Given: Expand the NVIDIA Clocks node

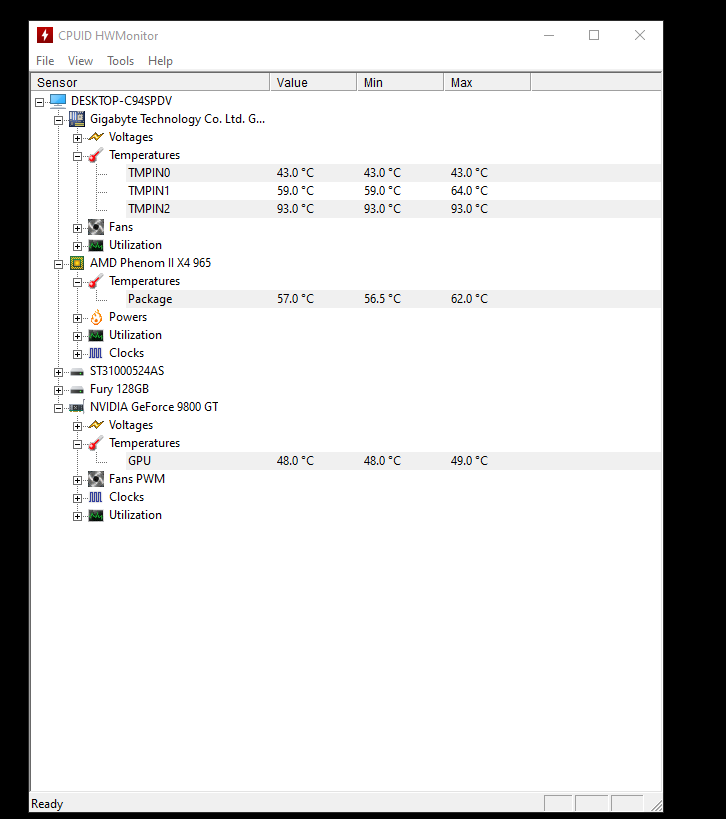Looking at the screenshot, I should [77, 498].
